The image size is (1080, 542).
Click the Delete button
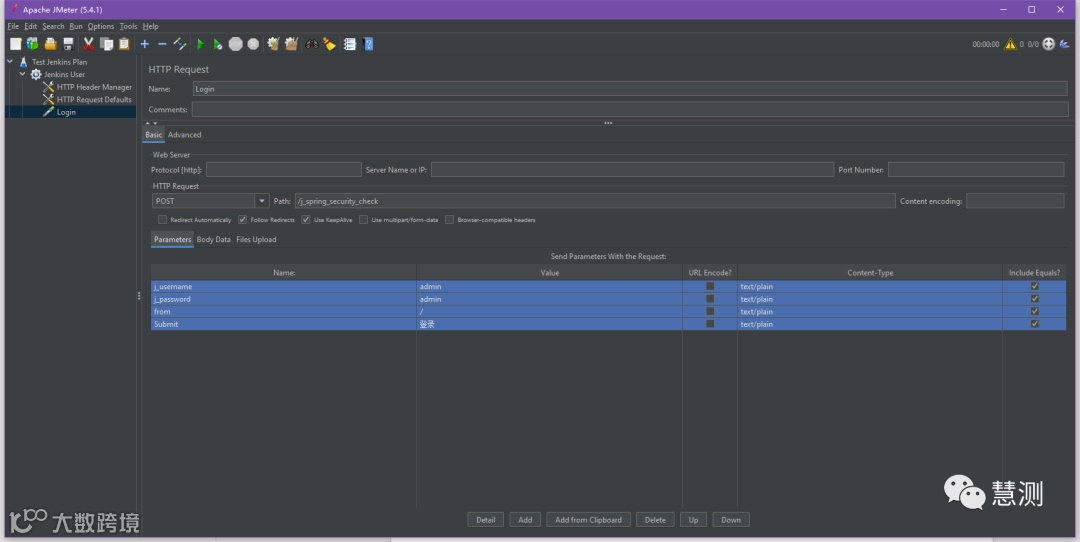coord(655,520)
